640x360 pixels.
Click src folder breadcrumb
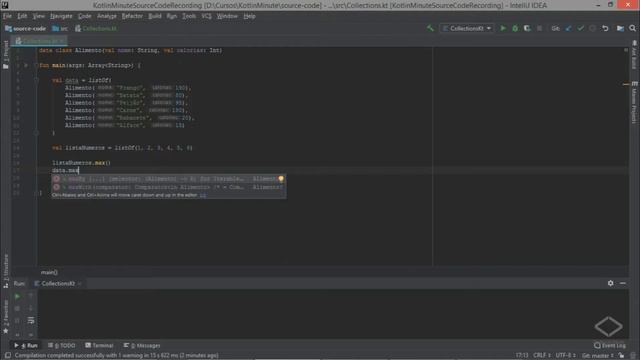60,29
